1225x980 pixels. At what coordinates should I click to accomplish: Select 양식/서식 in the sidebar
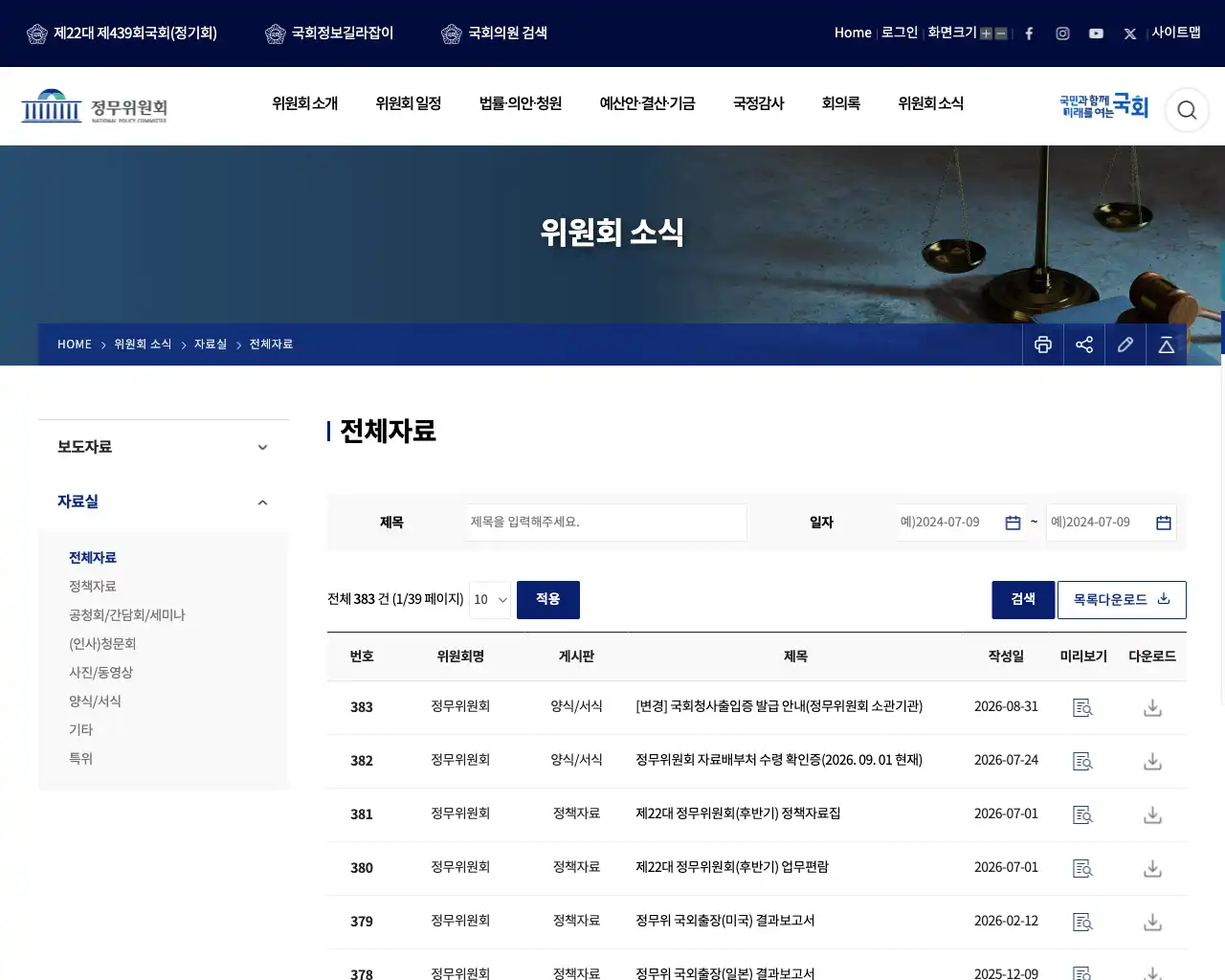coord(96,702)
